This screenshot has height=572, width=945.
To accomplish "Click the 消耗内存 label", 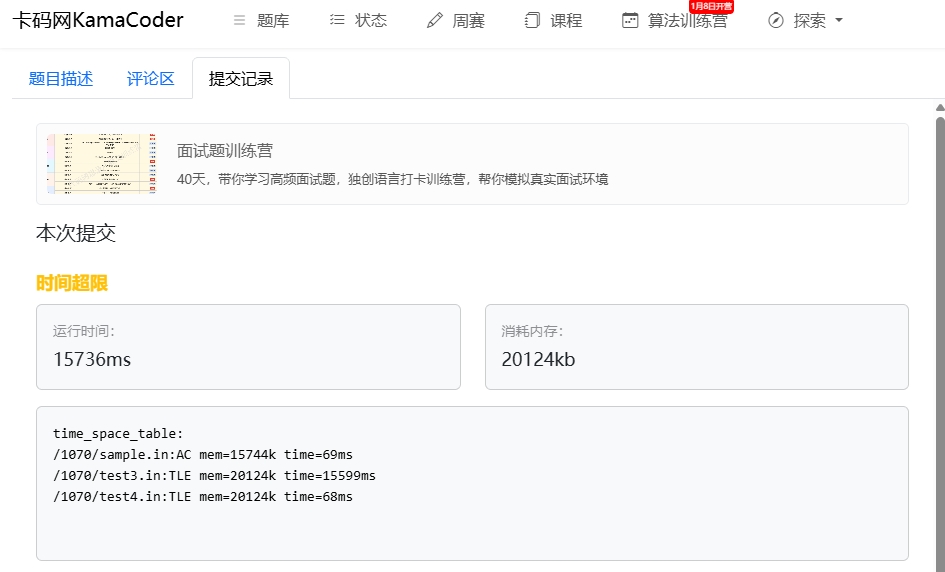I will (x=532, y=331).
